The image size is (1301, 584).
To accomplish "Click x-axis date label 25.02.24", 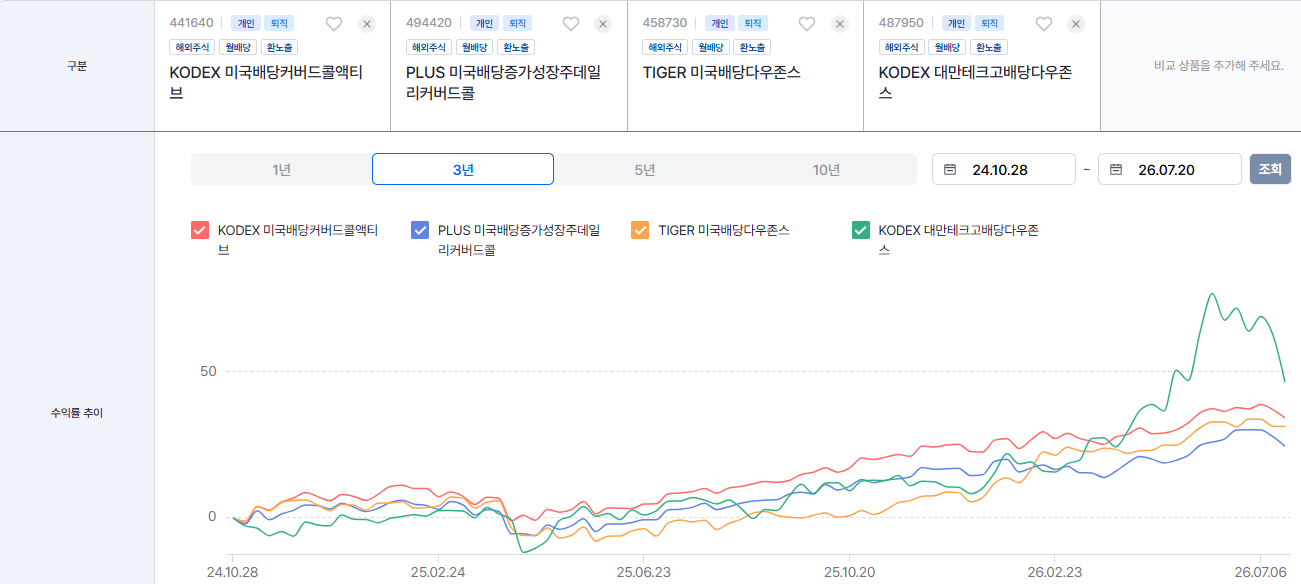I will (438, 573).
